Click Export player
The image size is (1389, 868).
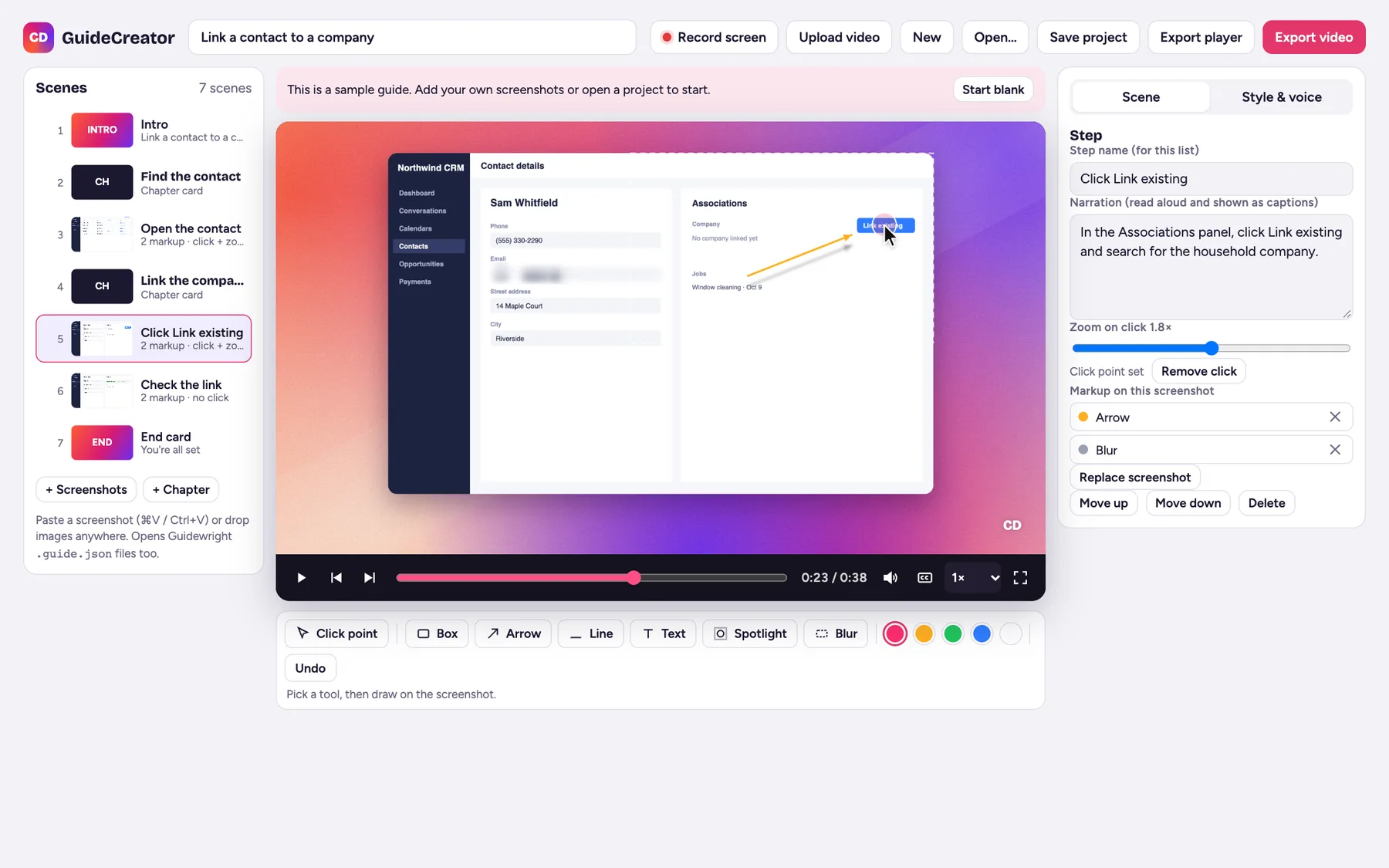click(x=1201, y=37)
